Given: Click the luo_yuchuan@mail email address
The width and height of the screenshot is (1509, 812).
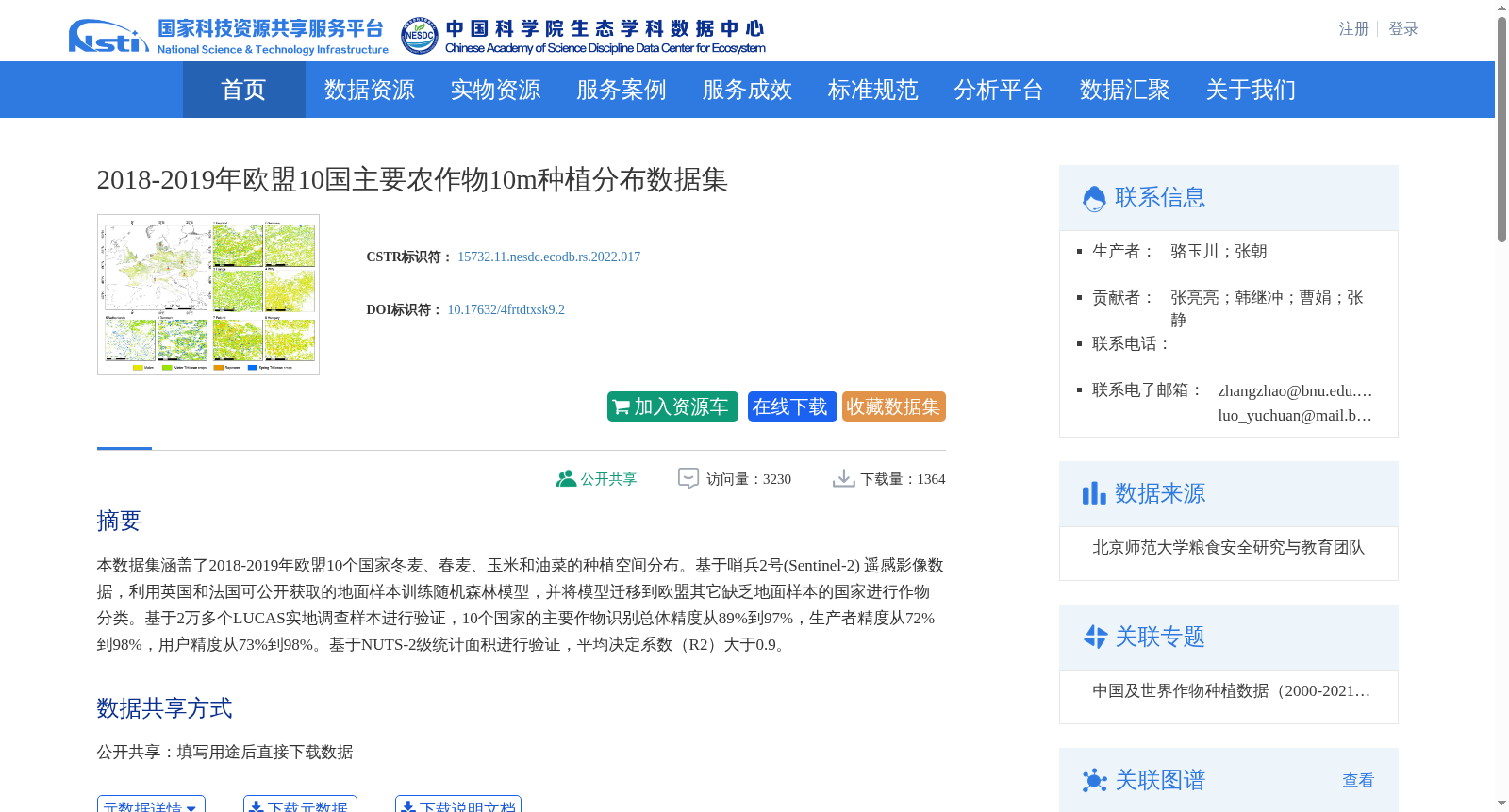Looking at the screenshot, I should pos(1295,415).
